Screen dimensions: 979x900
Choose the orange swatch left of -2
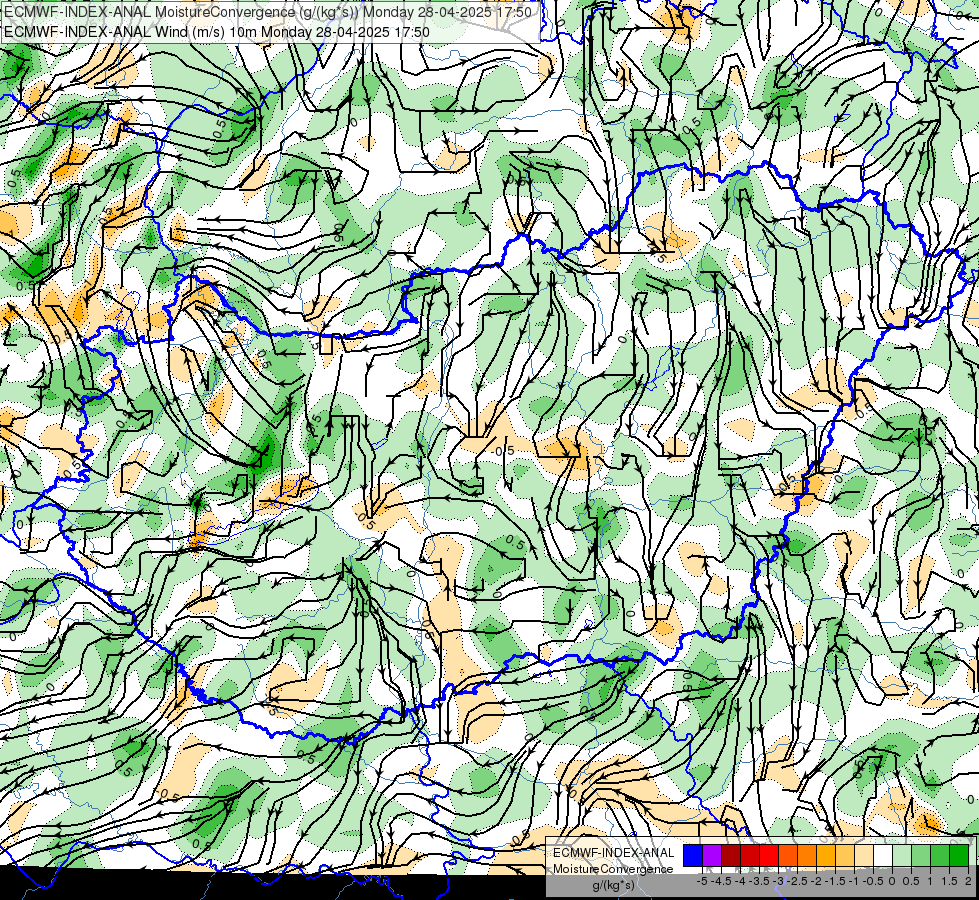807,856
